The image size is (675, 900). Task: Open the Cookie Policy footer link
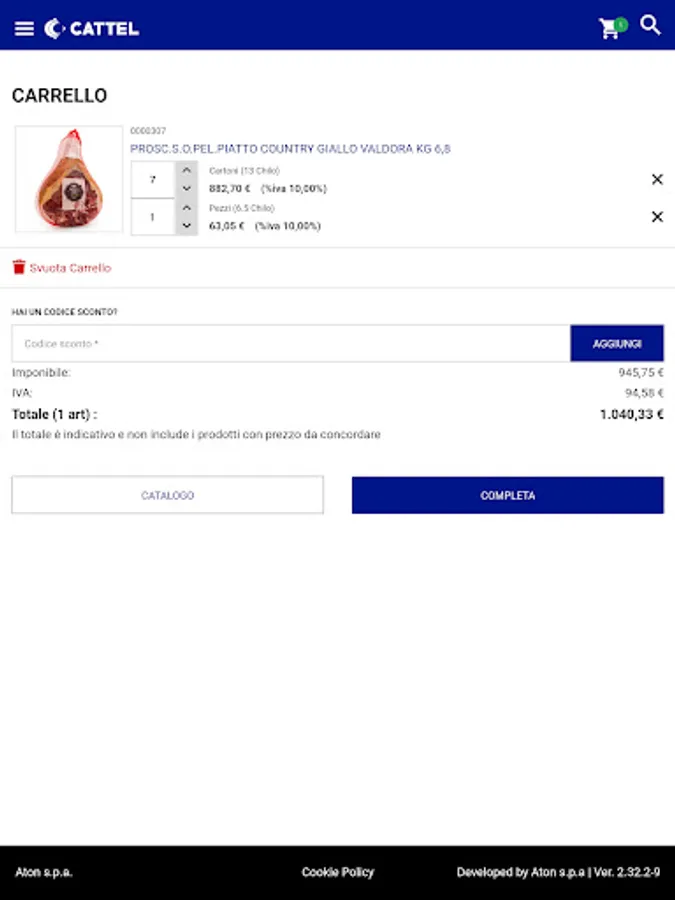tap(338, 872)
